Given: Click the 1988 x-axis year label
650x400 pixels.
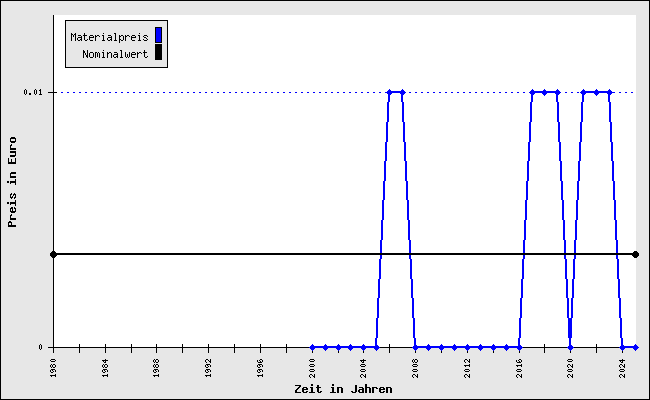Looking at the screenshot, I should tap(156, 368).
